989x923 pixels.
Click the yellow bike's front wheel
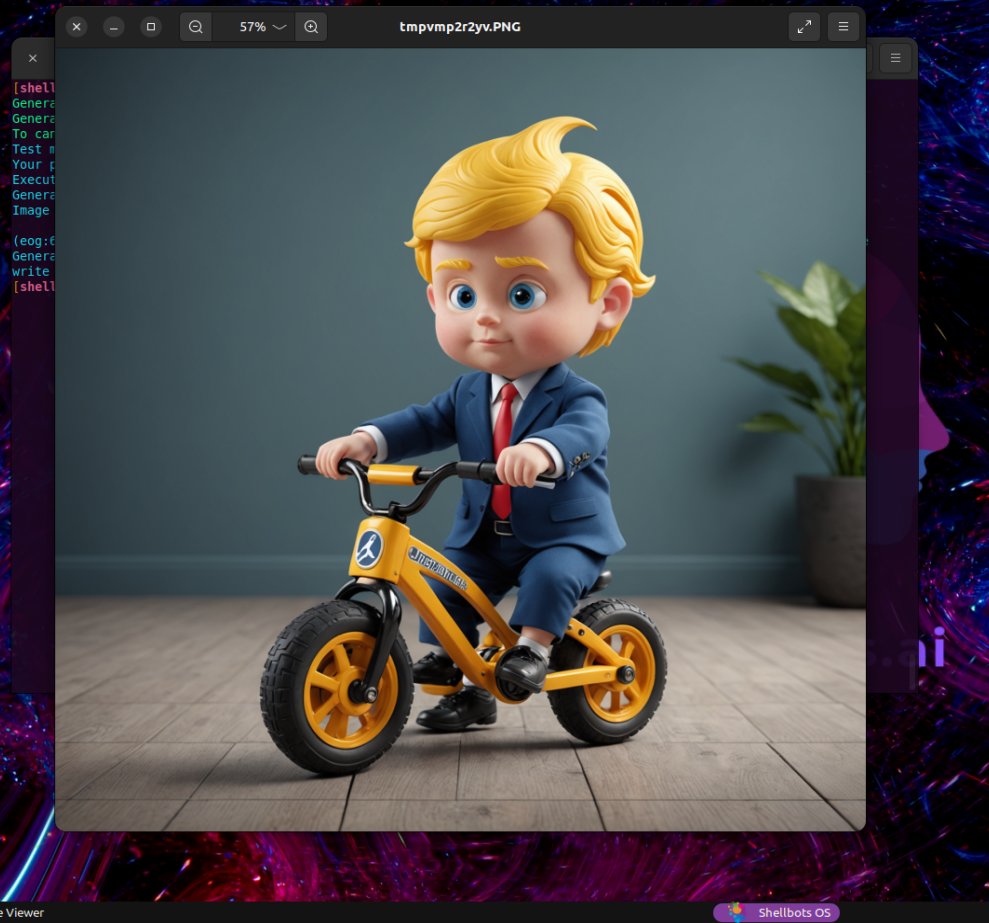pos(337,687)
